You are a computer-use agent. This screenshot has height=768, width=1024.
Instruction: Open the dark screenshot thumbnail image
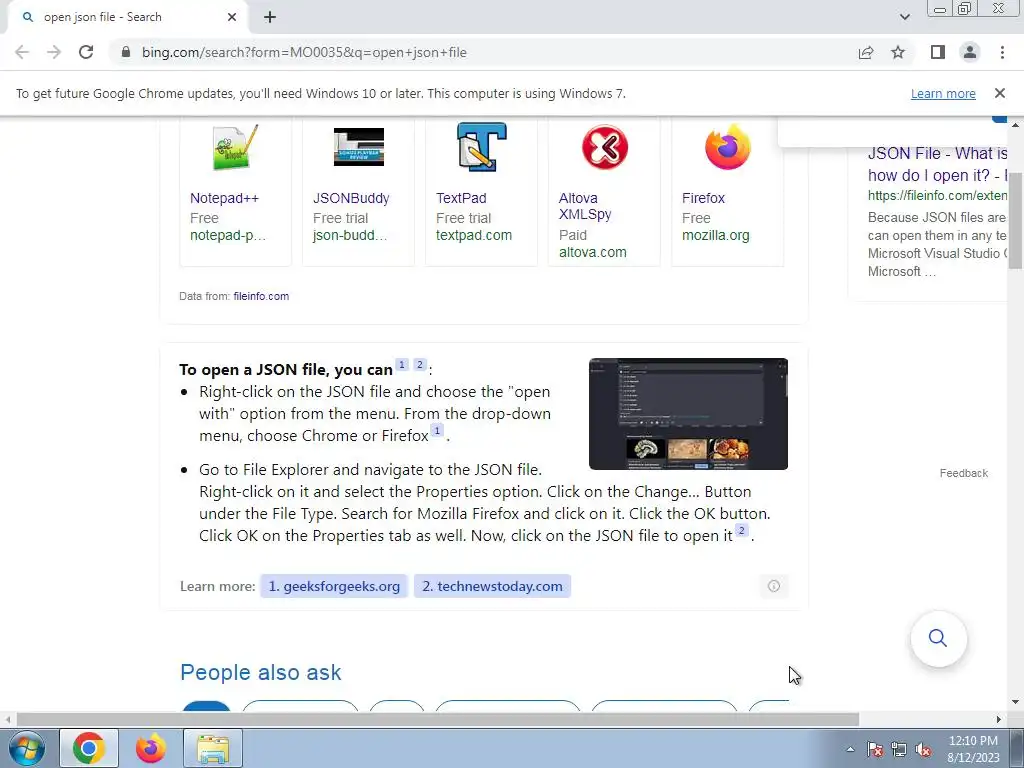coord(688,413)
